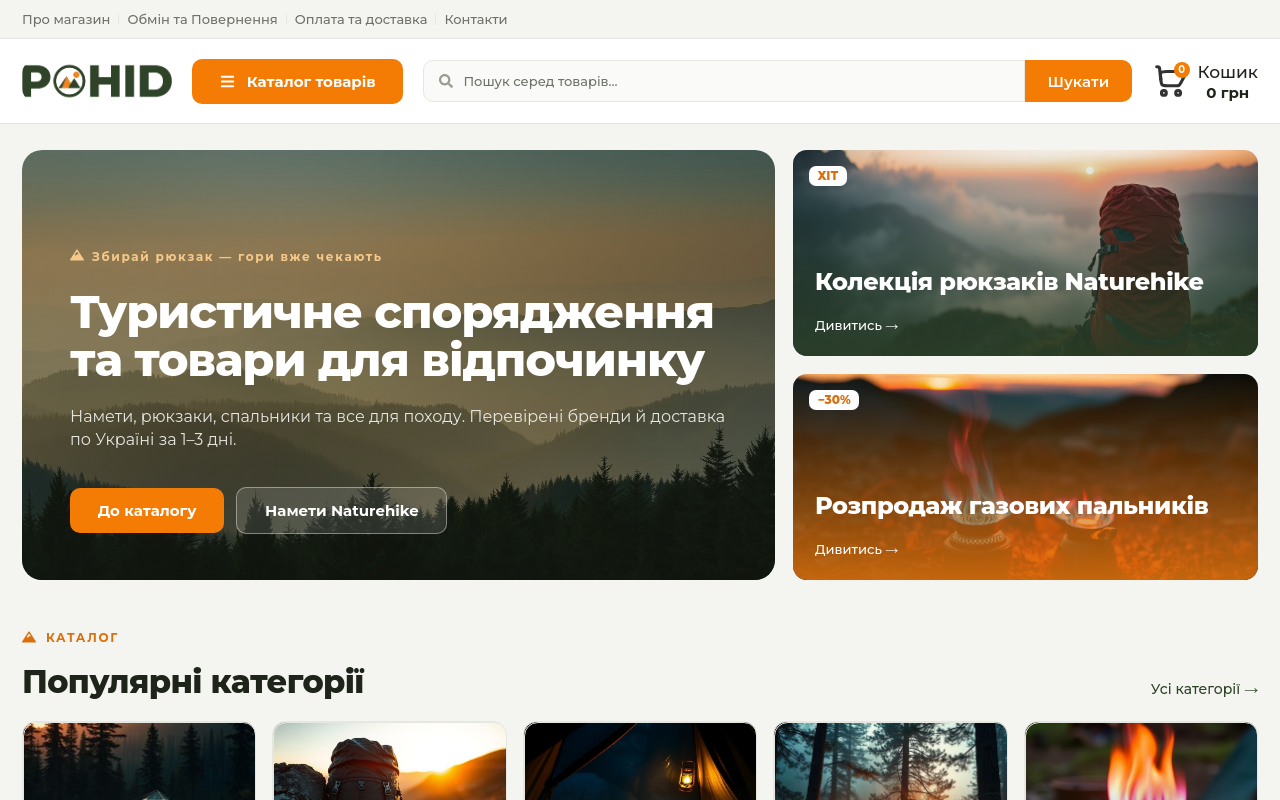Image resolution: width=1280 pixels, height=800 pixels.
Task: Open the Кошик 0 грн cart link
Action: (x=1206, y=81)
